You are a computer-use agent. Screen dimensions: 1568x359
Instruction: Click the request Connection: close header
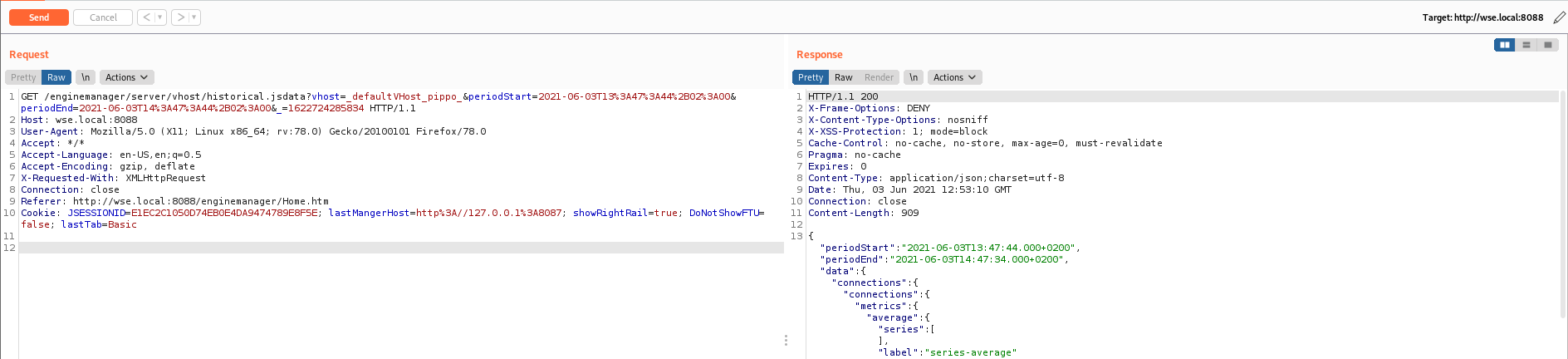pos(70,189)
